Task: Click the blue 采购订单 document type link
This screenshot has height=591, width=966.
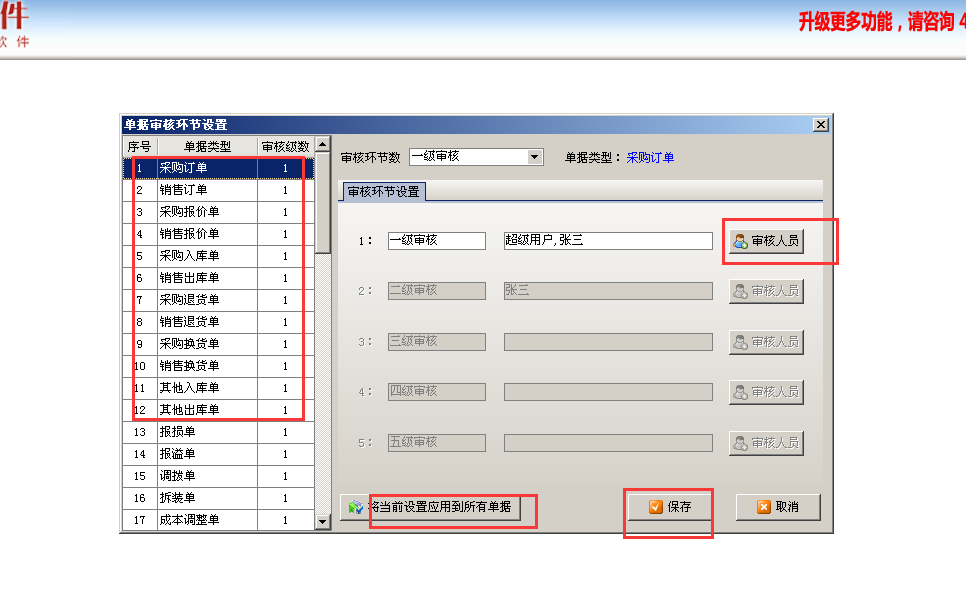Action: click(650, 158)
